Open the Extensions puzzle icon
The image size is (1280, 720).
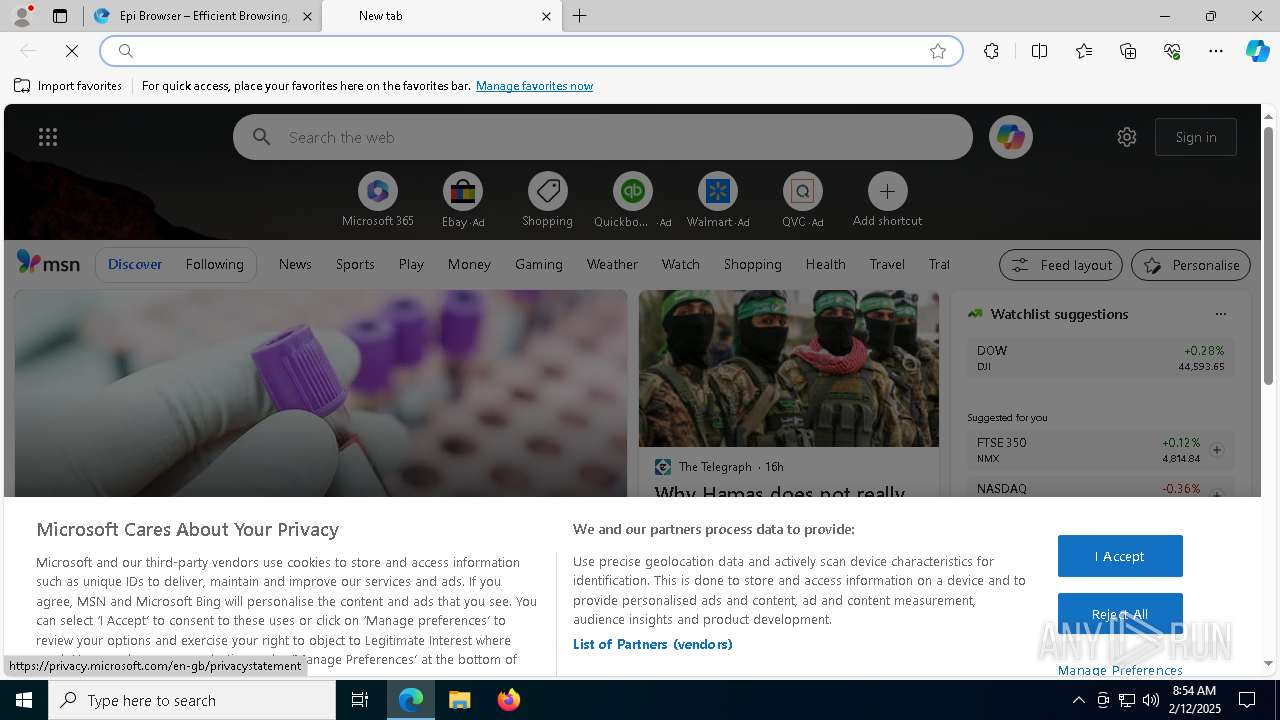point(991,51)
